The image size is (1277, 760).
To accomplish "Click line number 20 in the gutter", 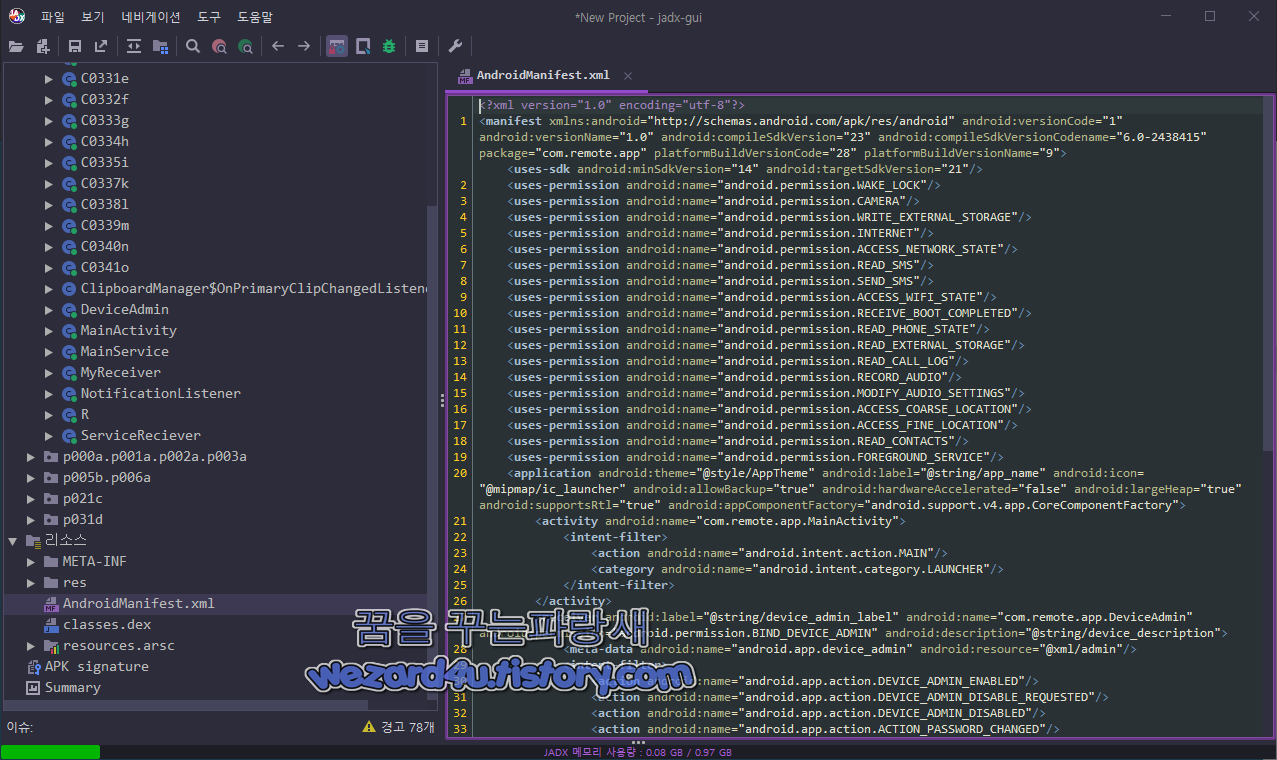I will (x=459, y=473).
